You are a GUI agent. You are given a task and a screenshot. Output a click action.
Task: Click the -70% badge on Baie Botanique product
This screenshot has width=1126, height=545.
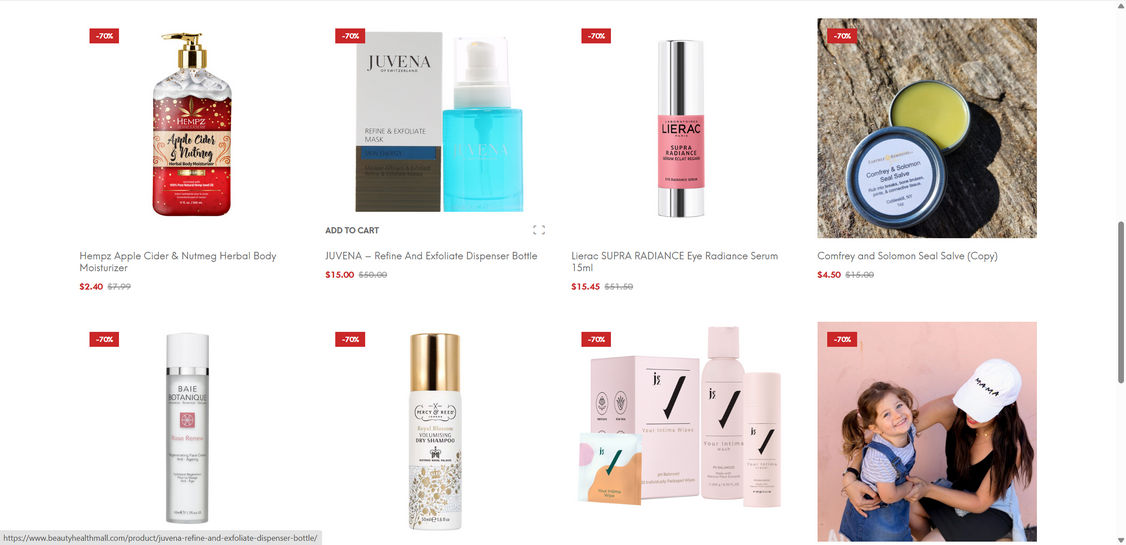coord(104,339)
